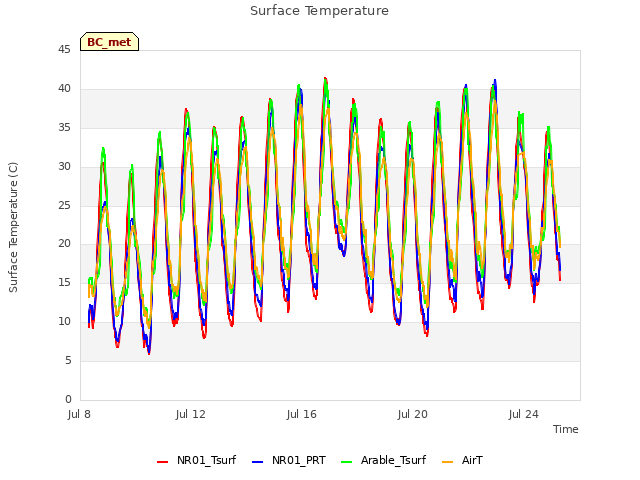Click the Surface Temperature (C) y-axis title

pyautogui.click(x=13, y=227)
